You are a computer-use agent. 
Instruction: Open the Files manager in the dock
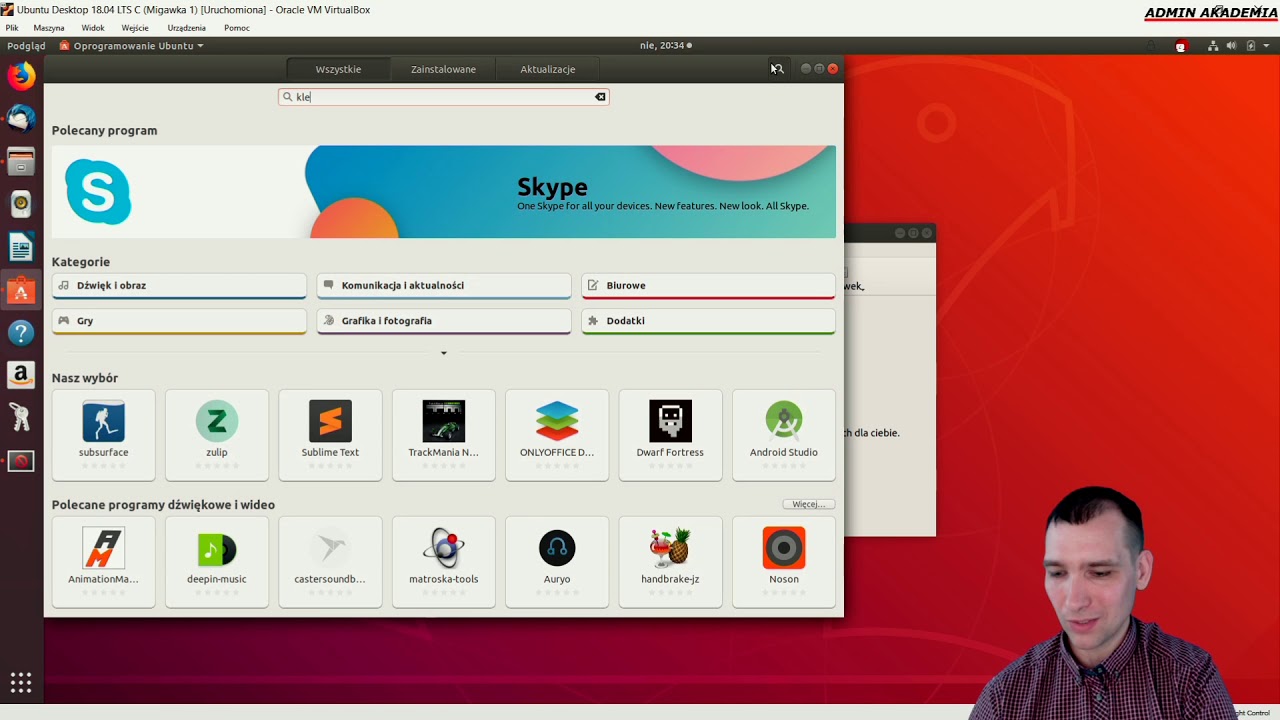click(x=21, y=162)
